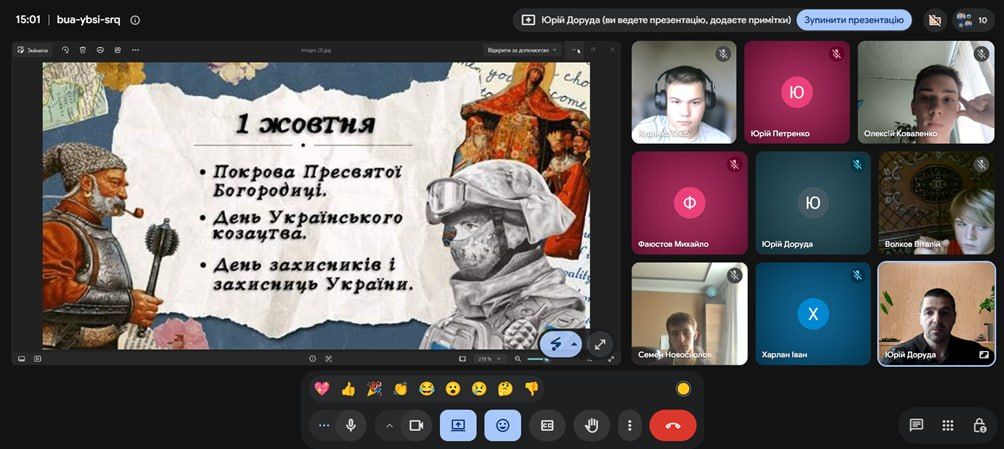Viewport: 1004px width, 449px height.
Task: Send the thinking face reaction
Action: tap(505, 388)
